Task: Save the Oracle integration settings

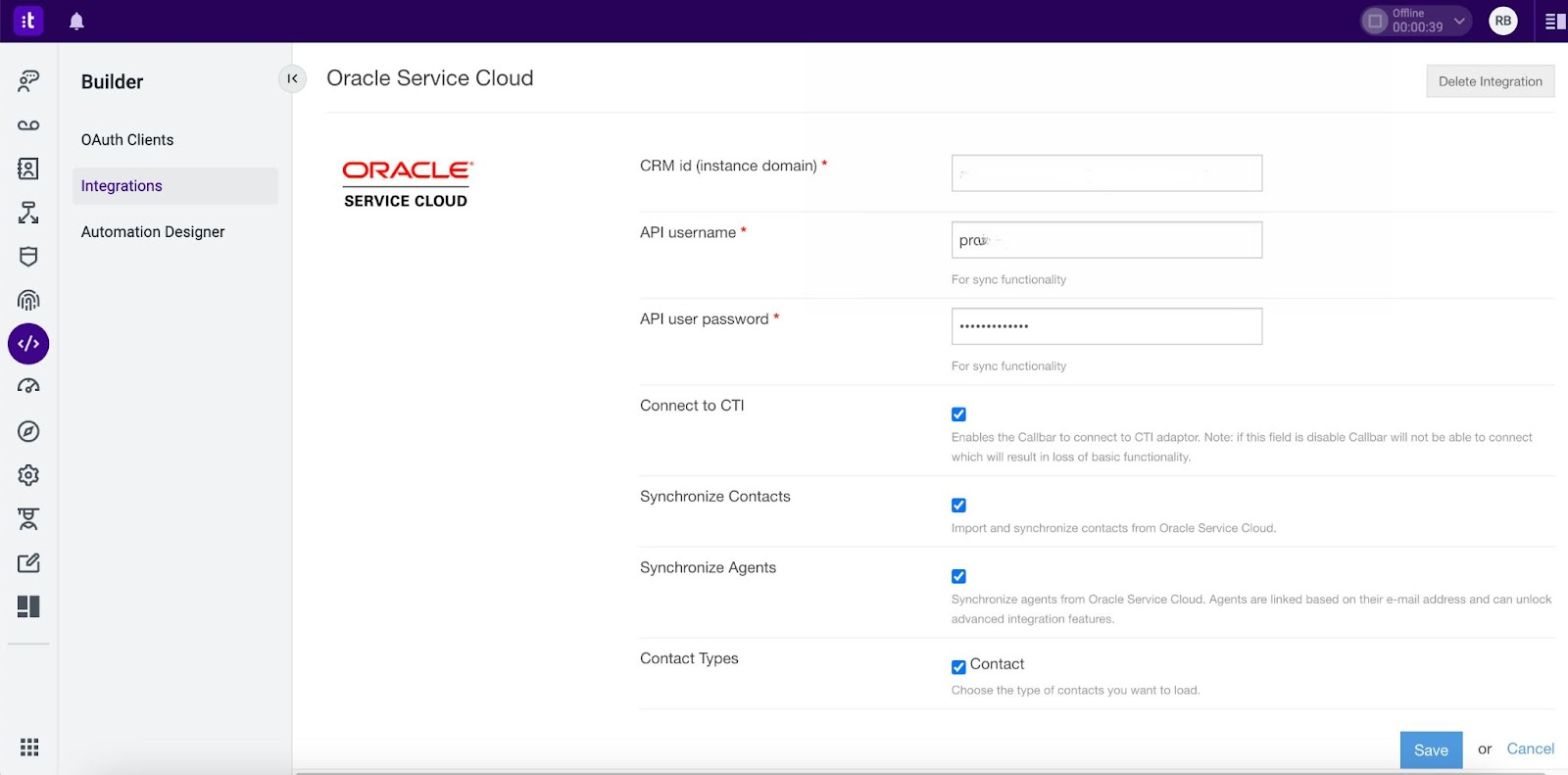Action: tap(1431, 751)
